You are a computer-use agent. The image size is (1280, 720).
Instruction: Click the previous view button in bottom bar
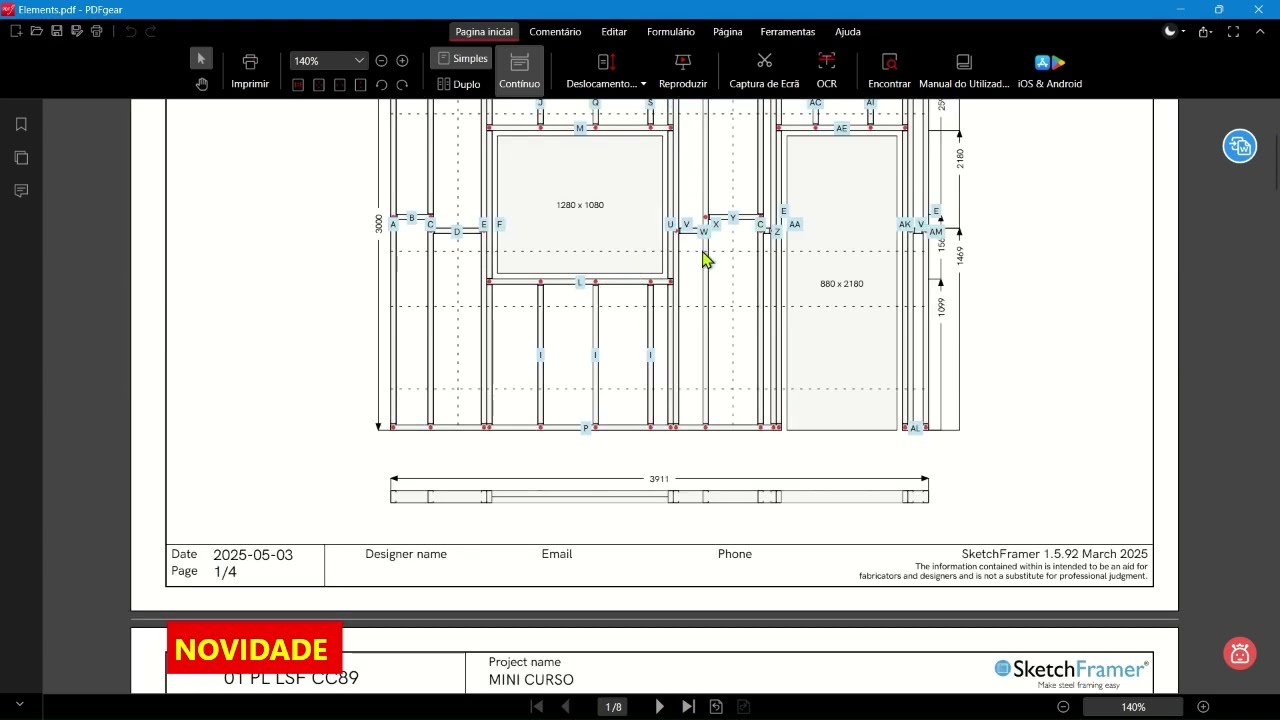coord(716,707)
